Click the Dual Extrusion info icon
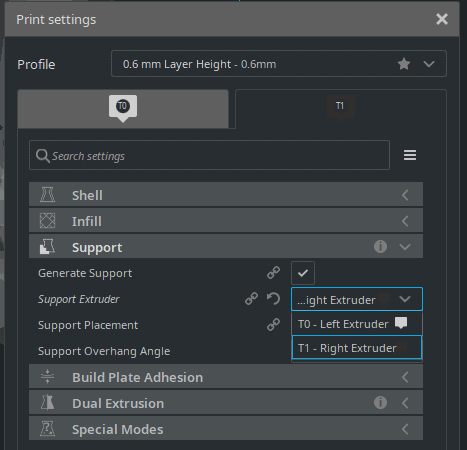Image resolution: width=467 pixels, height=450 pixels. coord(380,403)
